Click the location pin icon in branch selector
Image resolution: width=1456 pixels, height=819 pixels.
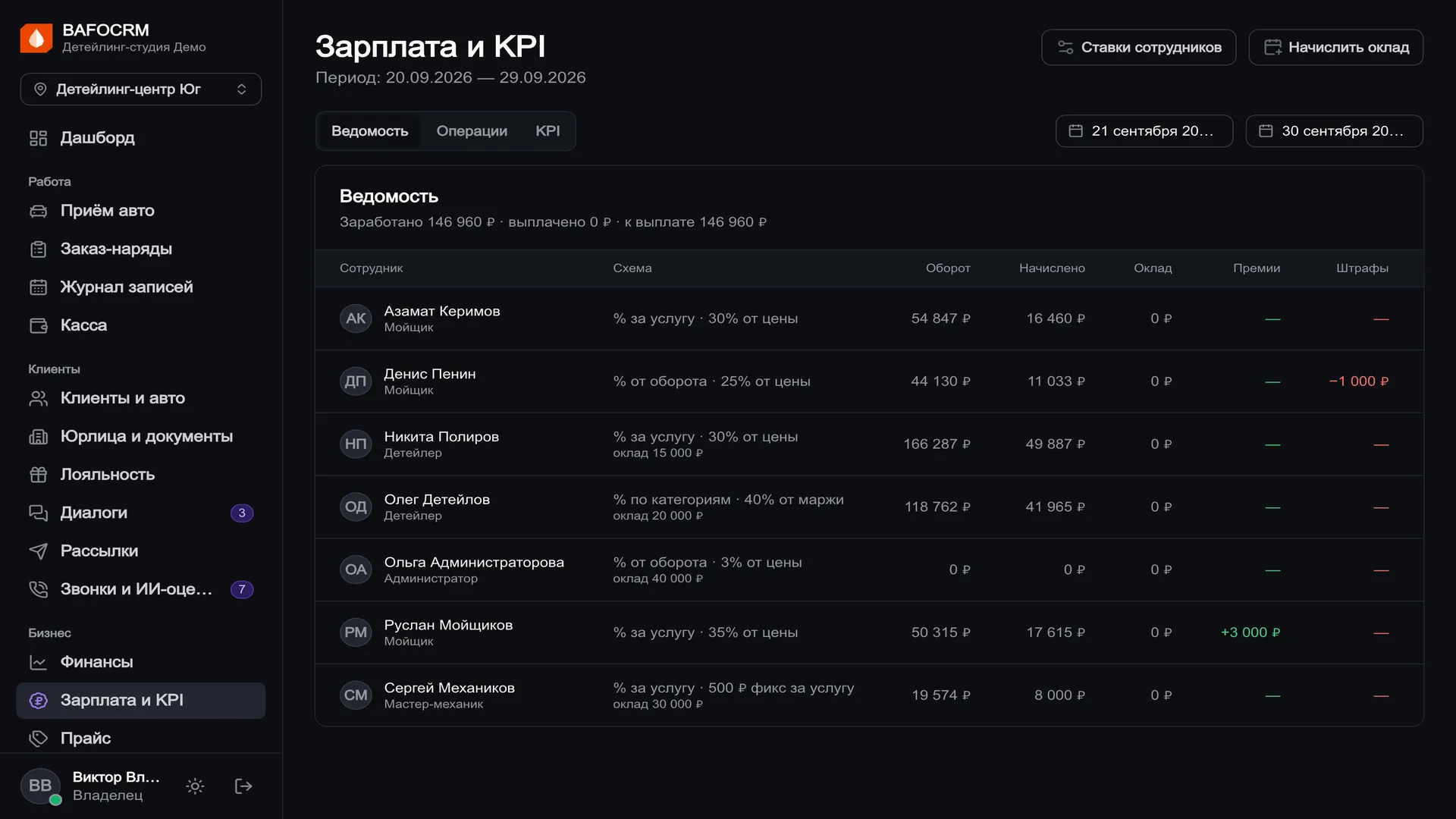[40, 89]
